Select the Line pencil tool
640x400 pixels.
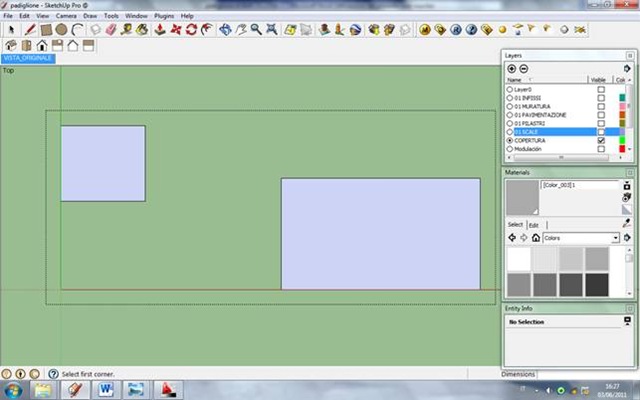click(29, 30)
